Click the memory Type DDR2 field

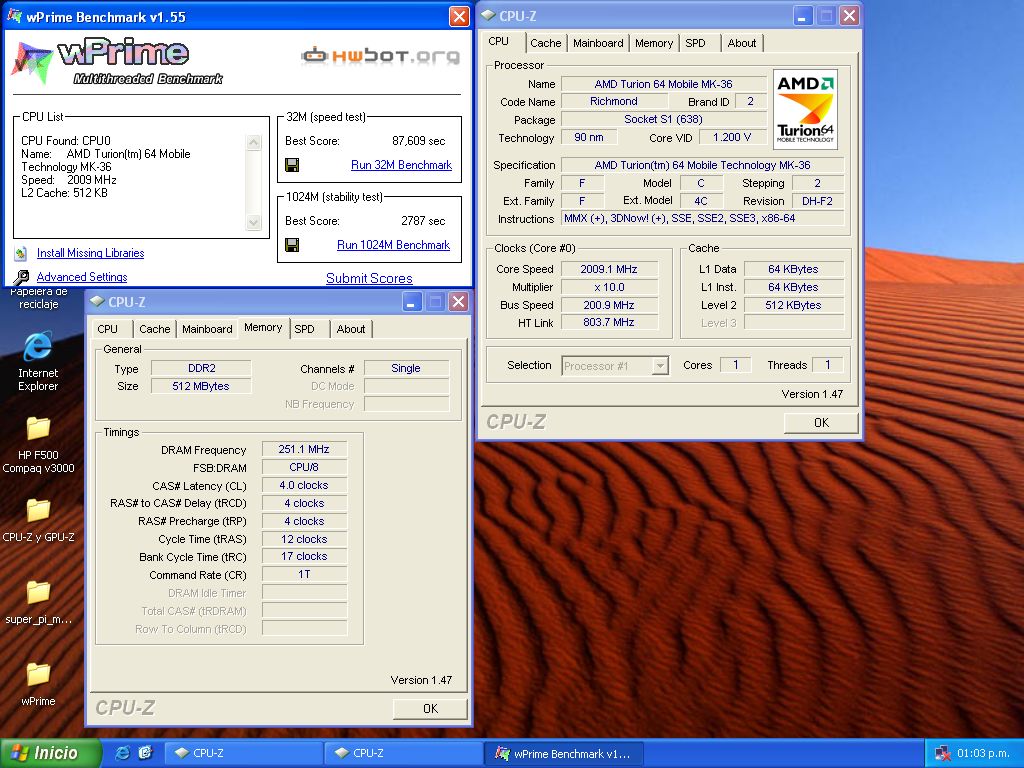point(201,368)
